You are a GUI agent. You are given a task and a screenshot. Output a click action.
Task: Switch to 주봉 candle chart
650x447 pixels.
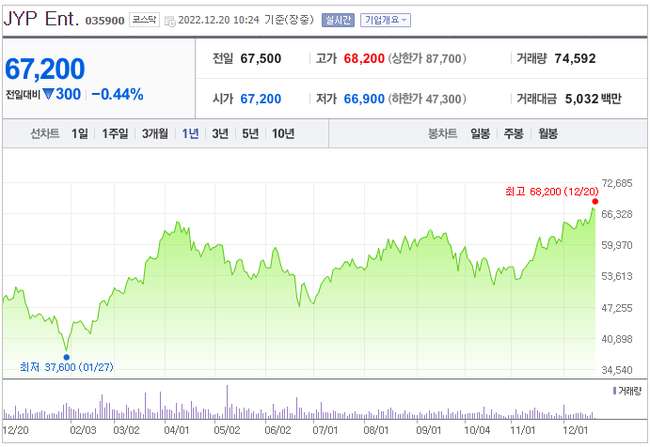coord(514,134)
